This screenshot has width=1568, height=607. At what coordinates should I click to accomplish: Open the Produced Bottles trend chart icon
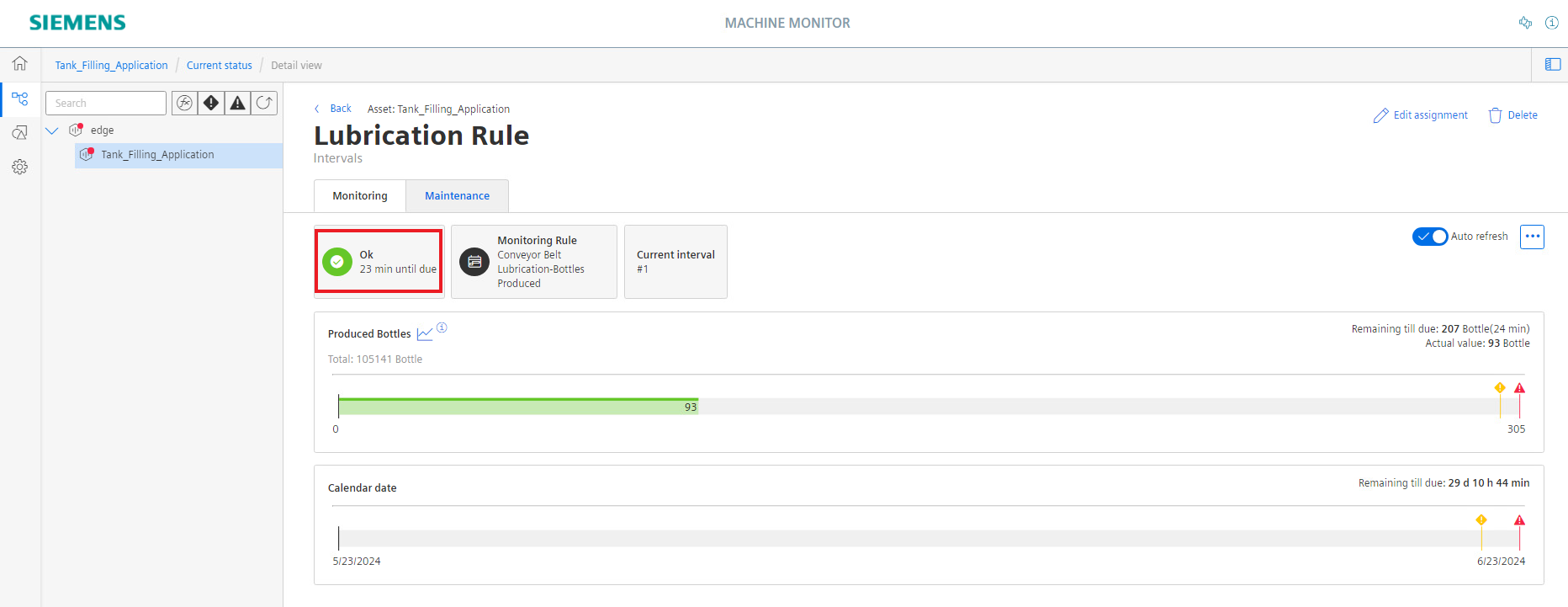[425, 334]
